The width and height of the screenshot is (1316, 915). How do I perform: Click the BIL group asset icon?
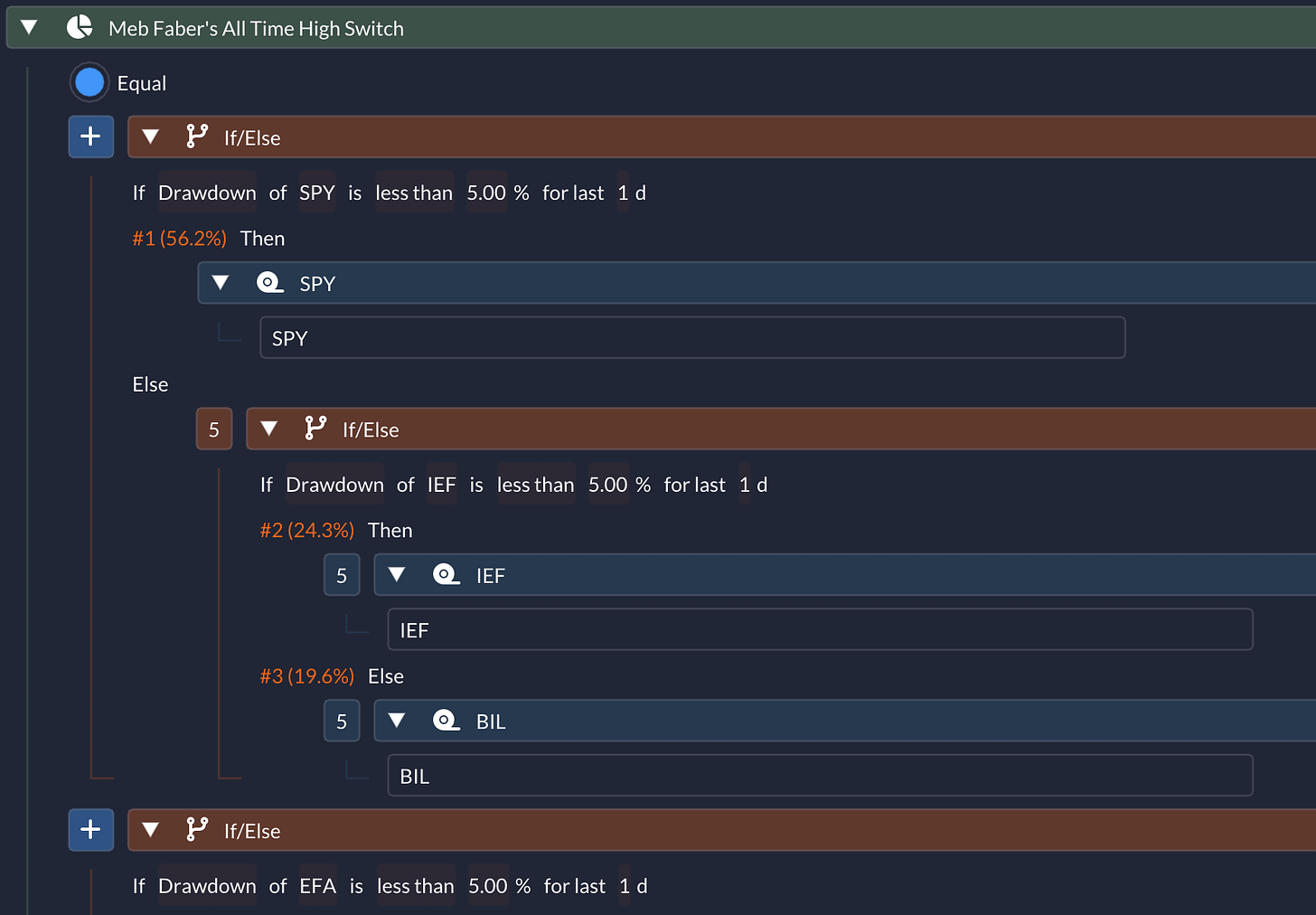pyautogui.click(x=446, y=721)
